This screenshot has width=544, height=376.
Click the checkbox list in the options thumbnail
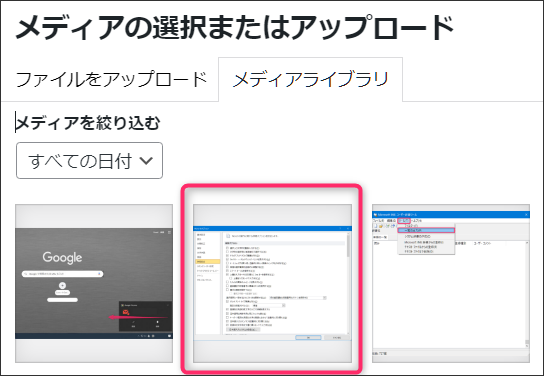pos(257,286)
